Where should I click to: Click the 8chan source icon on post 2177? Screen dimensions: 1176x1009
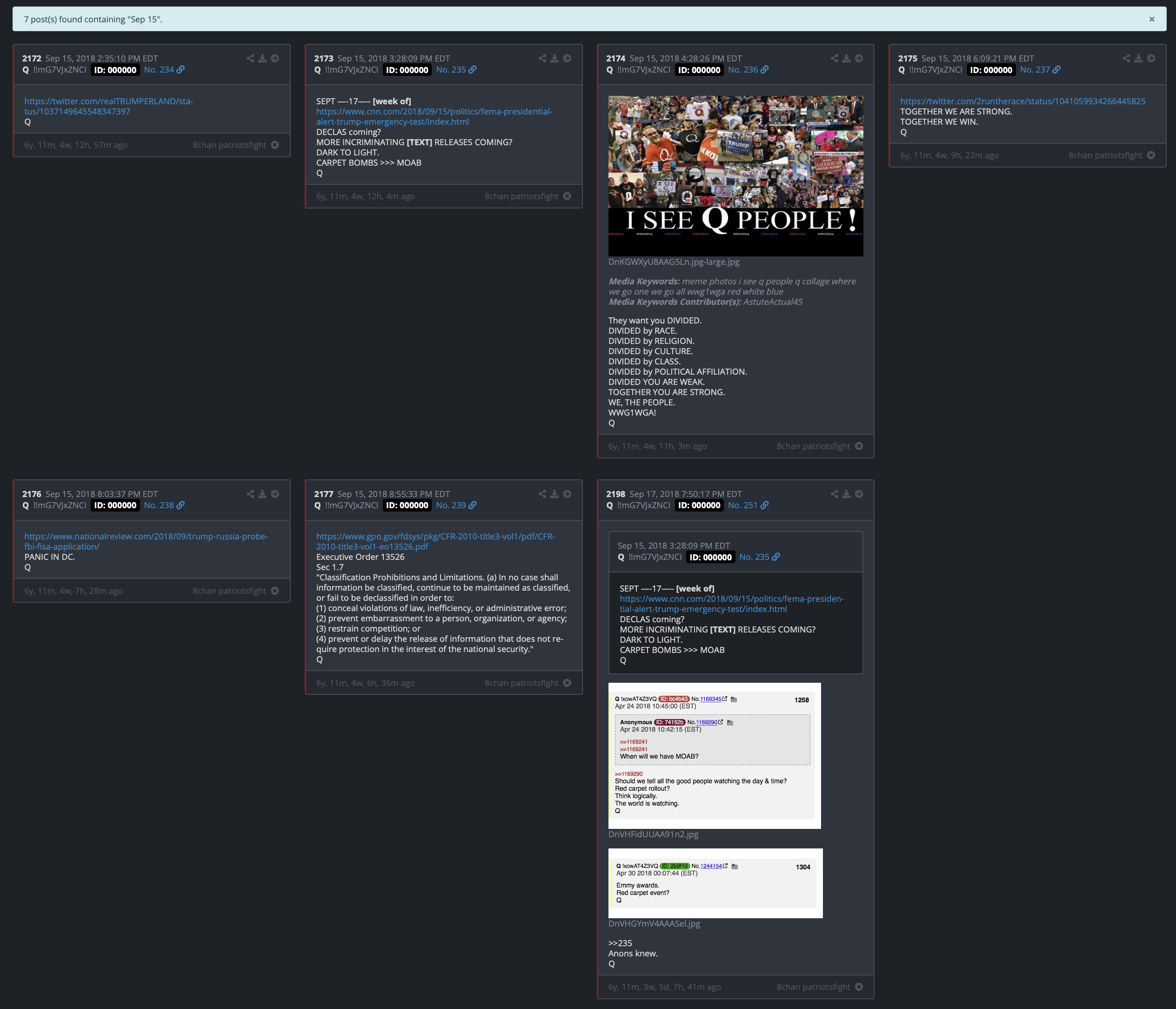click(x=567, y=682)
